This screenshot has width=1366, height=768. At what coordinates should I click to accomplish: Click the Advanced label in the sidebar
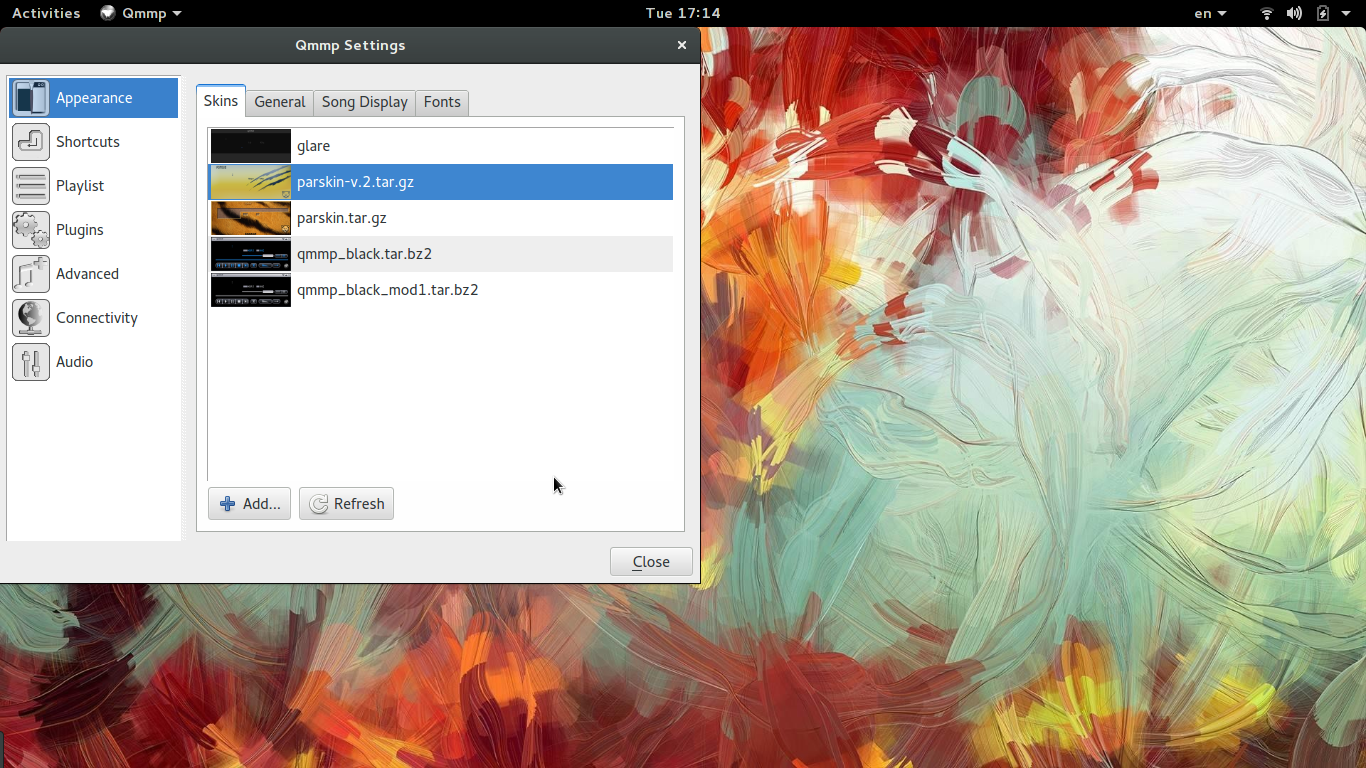click(x=87, y=274)
